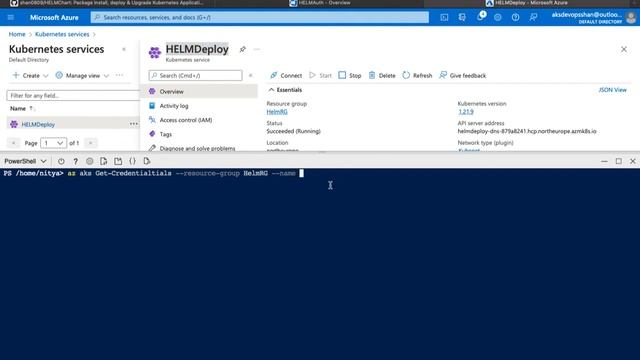The height and width of the screenshot is (360, 640).
Task: Open Kubernetes version 1.21.9 link
Action: (x=466, y=111)
